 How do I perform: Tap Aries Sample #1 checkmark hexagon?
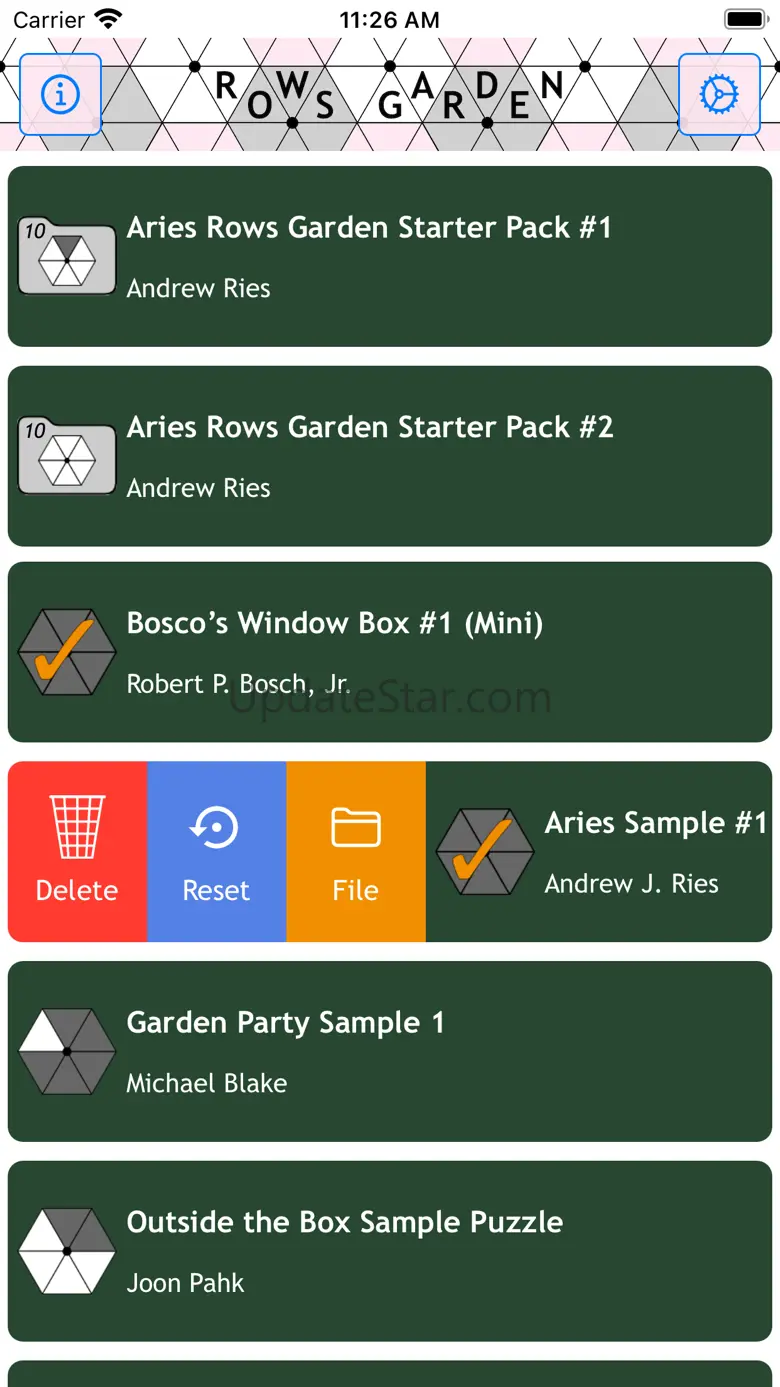[485, 852]
